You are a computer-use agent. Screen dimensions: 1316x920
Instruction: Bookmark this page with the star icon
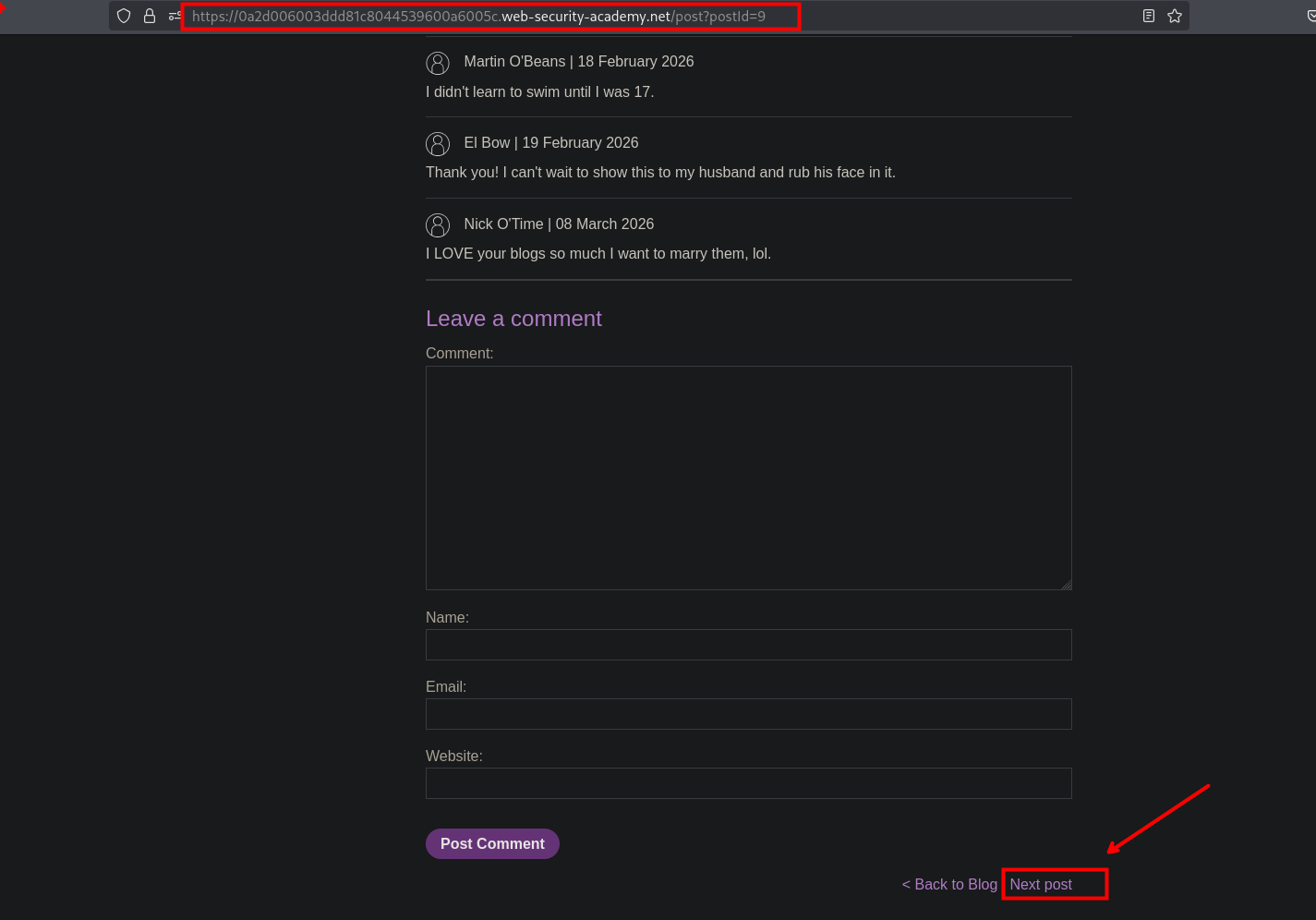click(1175, 16)
